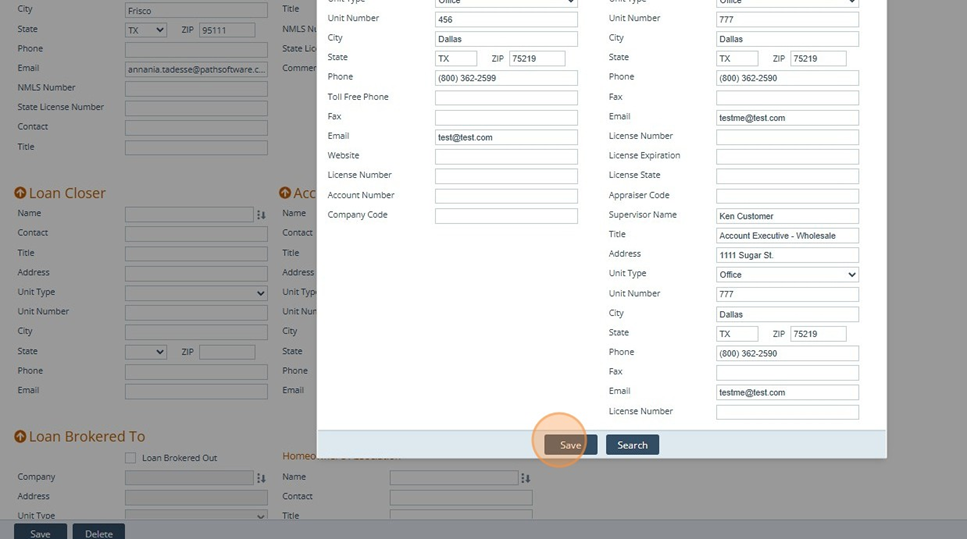Click the Address field with 1111 Sugar St.

point(787,255)
